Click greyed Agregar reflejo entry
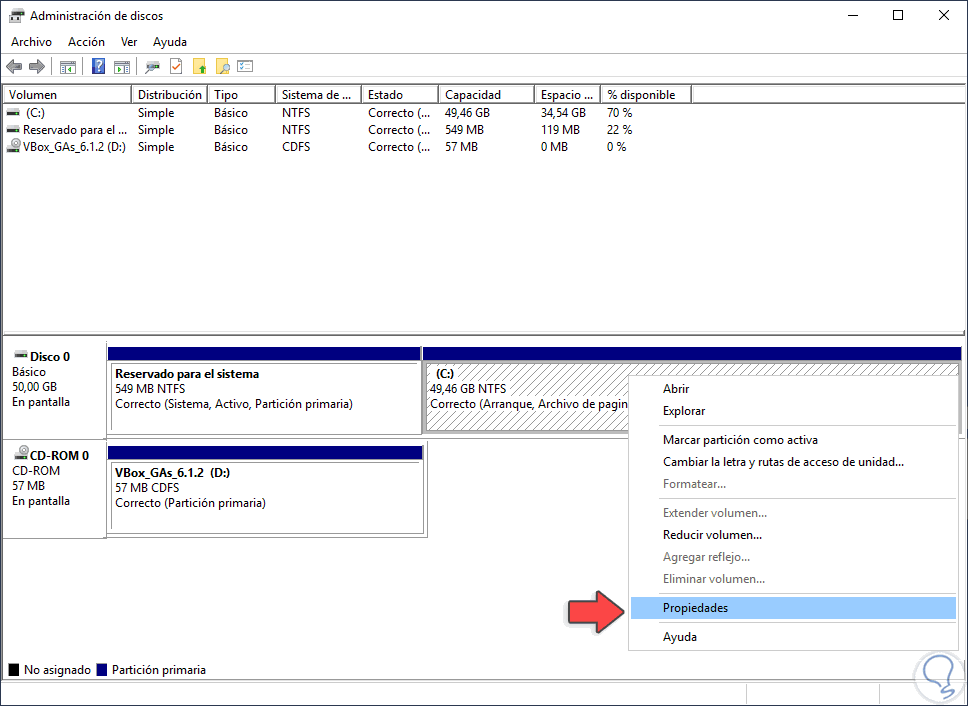Viewport: 968px width, 706px height. (x=793, y=557)
